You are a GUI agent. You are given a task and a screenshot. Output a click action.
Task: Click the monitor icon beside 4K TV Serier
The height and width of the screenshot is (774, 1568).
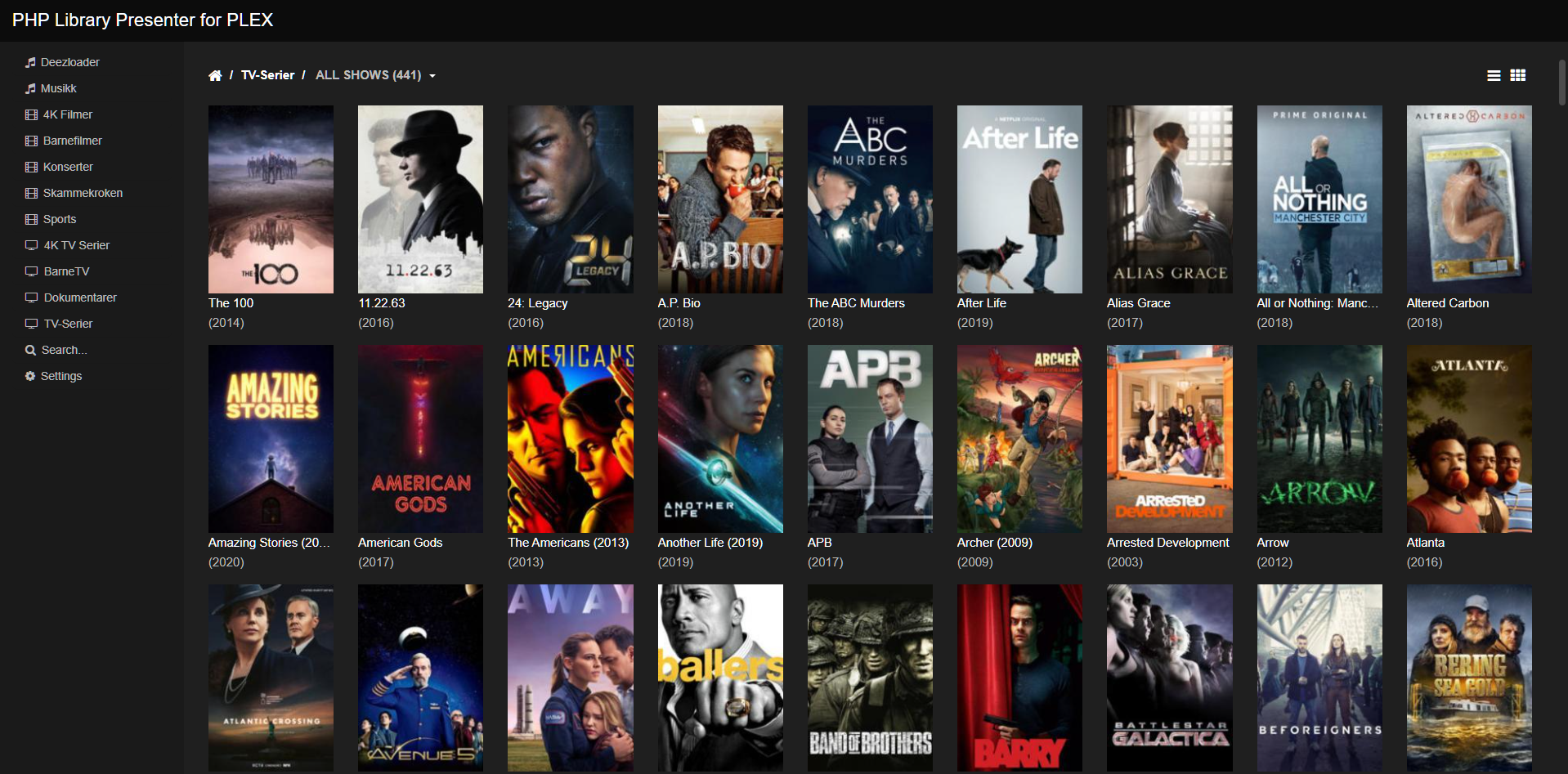click(31, 245)
